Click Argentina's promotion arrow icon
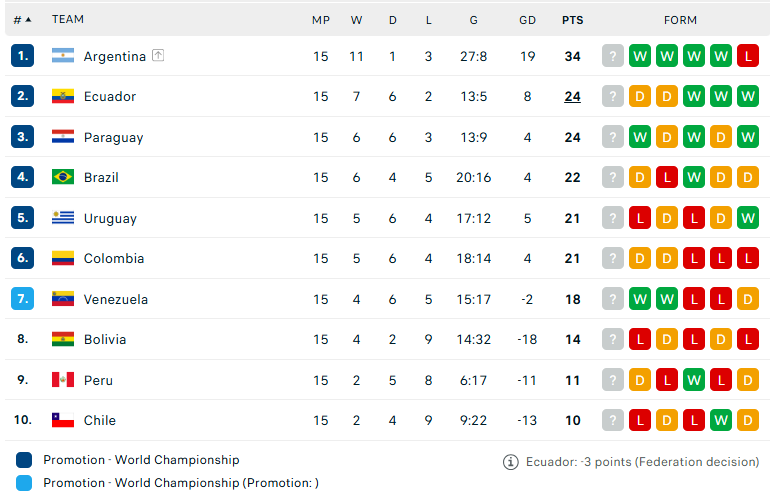This screenshot has width=770, height=496. click(x=158, y=55)
